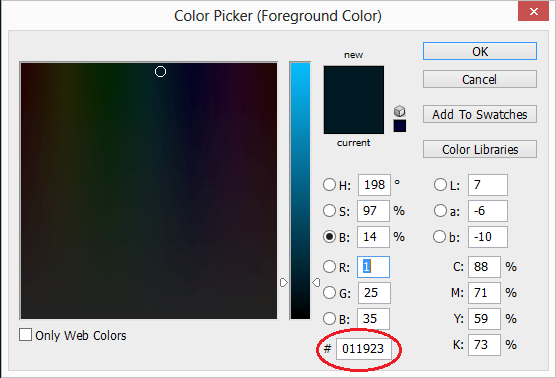Click the K black percentage field
Screen dimensions: 556x378
tap(484, 345)
